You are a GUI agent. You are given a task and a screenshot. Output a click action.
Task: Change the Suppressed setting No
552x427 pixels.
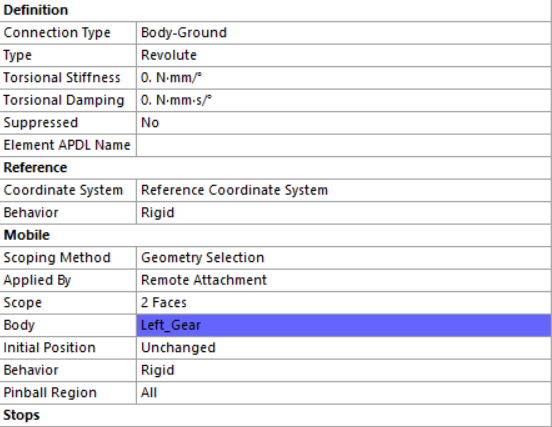(x=344, y=123)
